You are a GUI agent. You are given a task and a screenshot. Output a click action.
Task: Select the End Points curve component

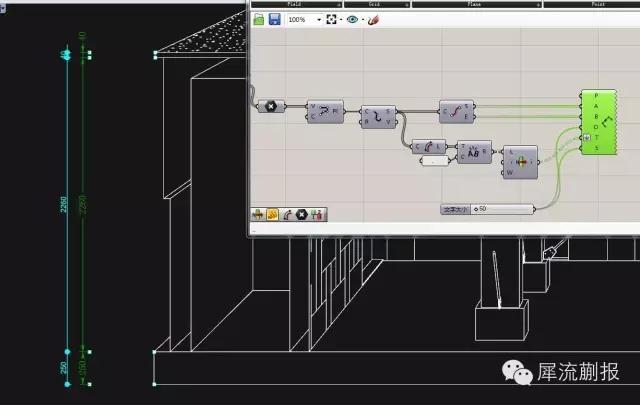pyautogui.click(x=457, y=111)
